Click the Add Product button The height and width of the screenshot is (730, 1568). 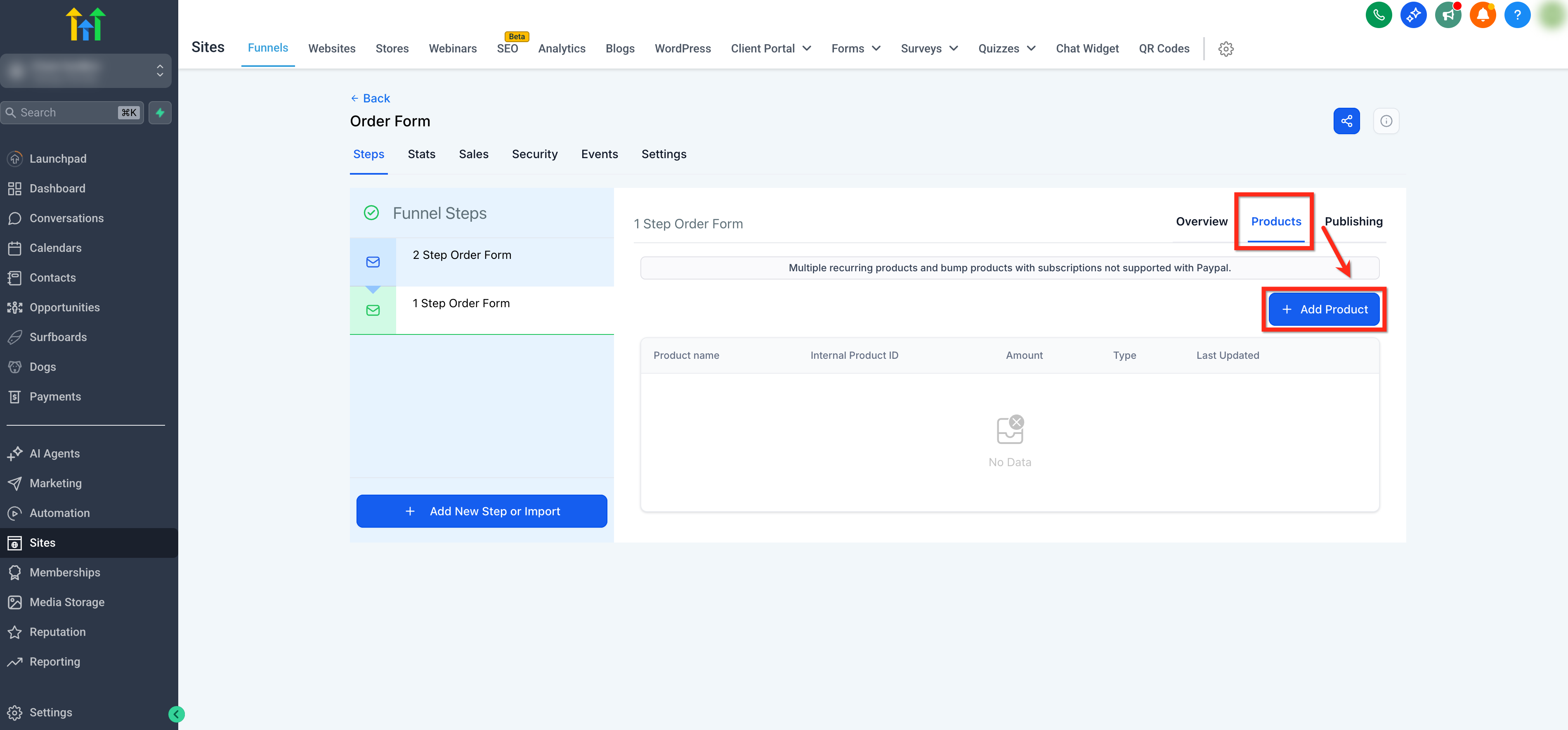tap(1323, 309)
